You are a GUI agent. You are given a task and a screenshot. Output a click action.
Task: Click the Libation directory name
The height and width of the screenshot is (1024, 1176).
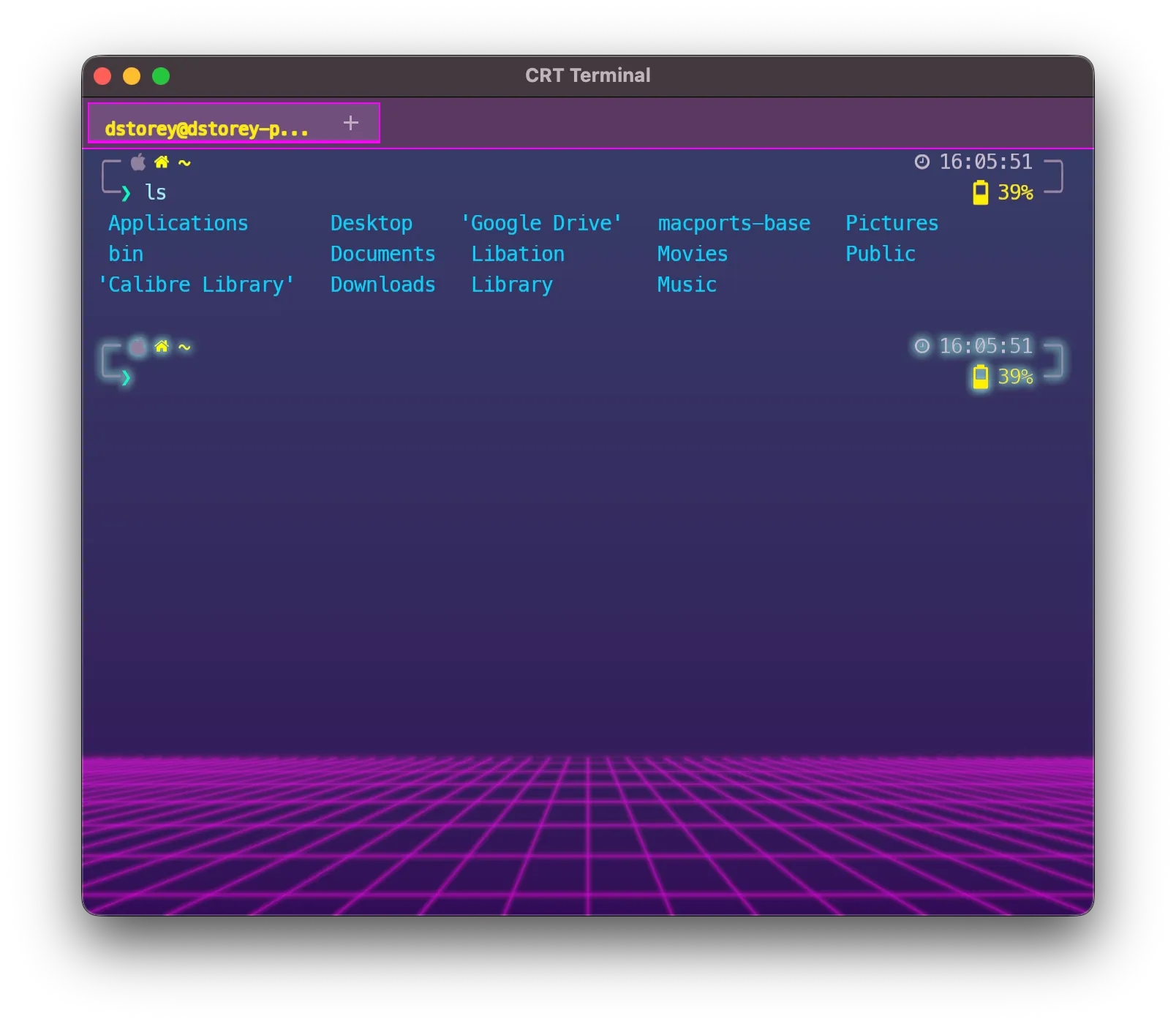point(518,254)
